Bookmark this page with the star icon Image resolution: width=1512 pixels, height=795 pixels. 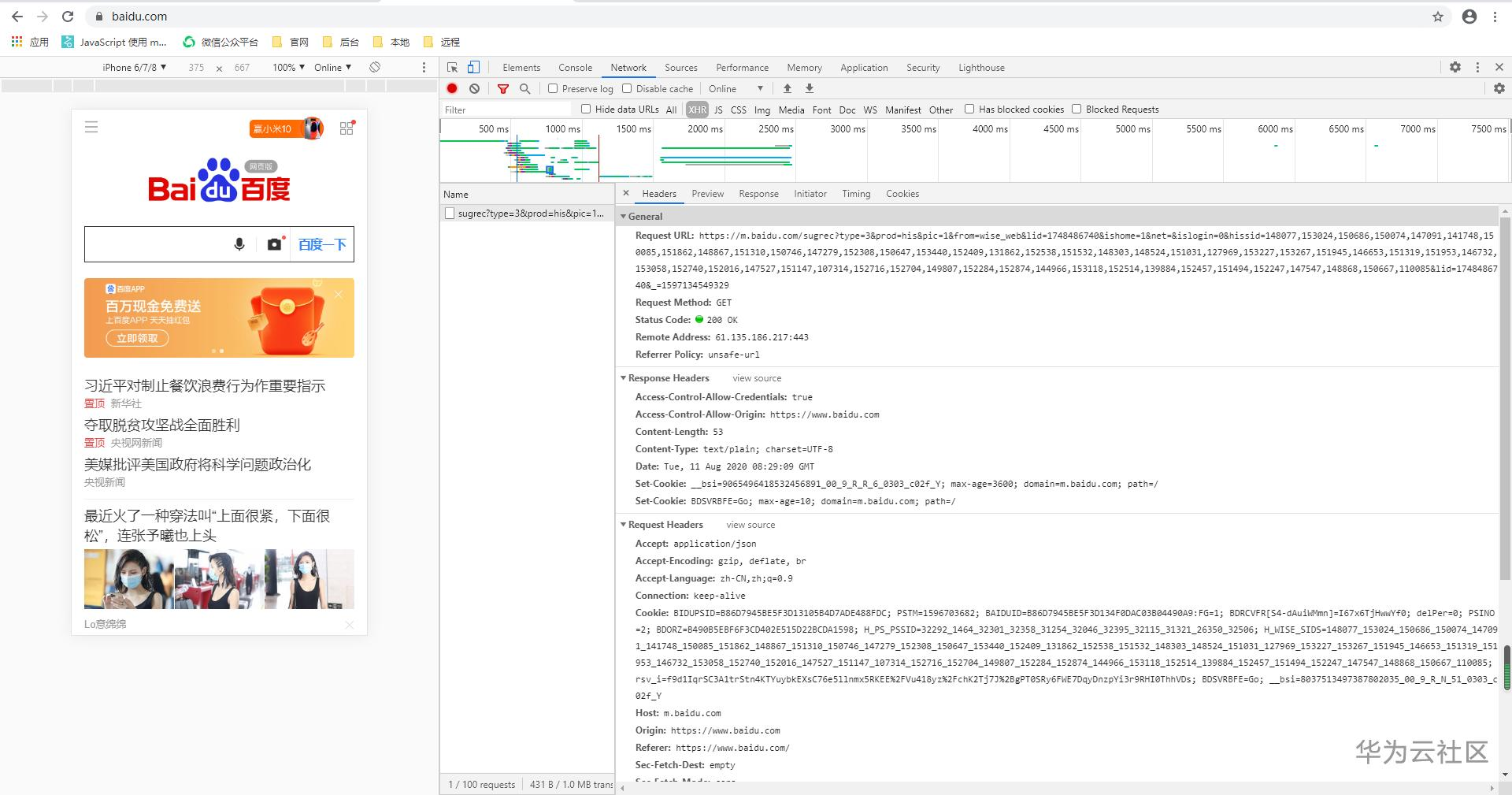coord(1438,17)
